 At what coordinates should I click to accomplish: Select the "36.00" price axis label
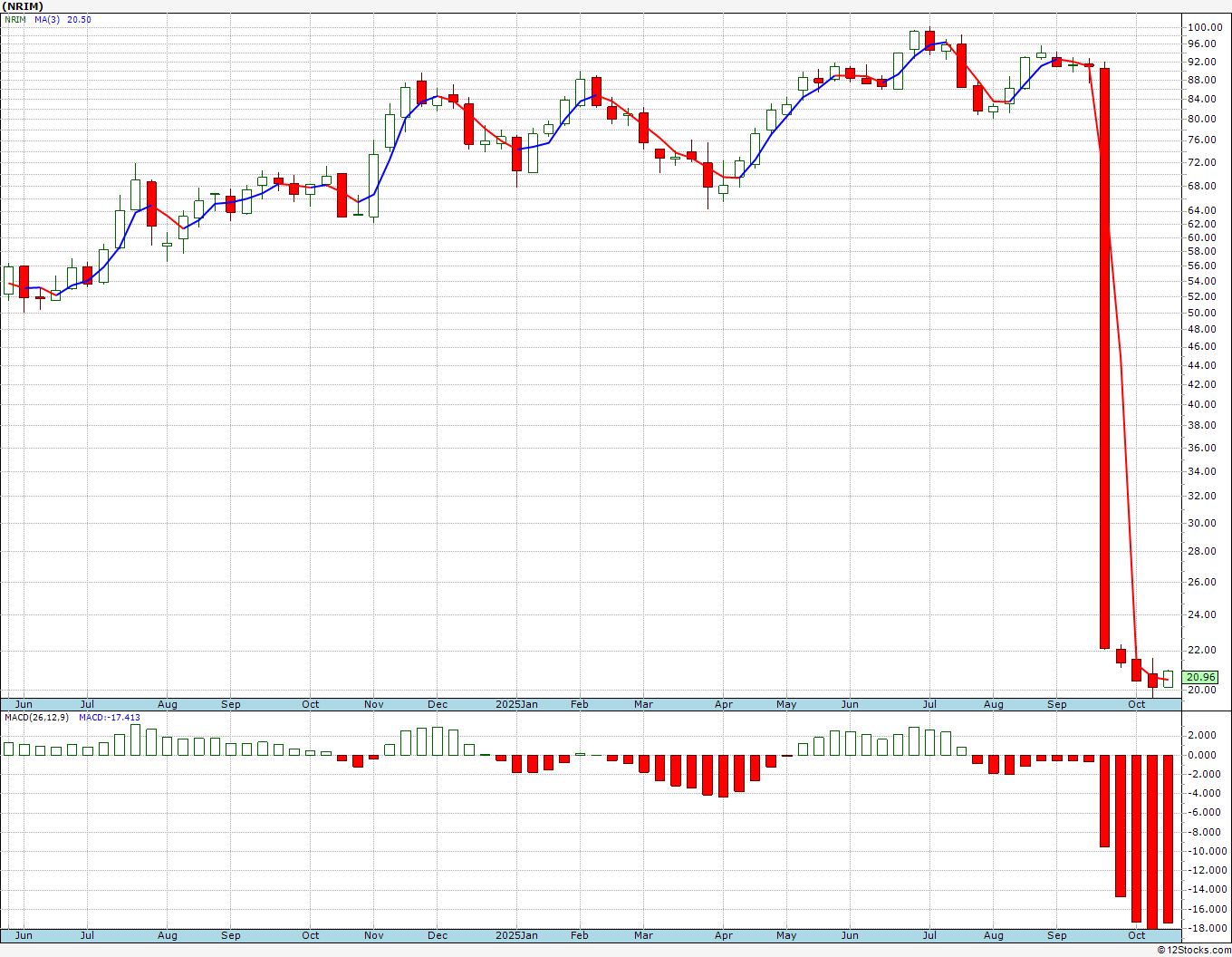tap(1201, 448)
